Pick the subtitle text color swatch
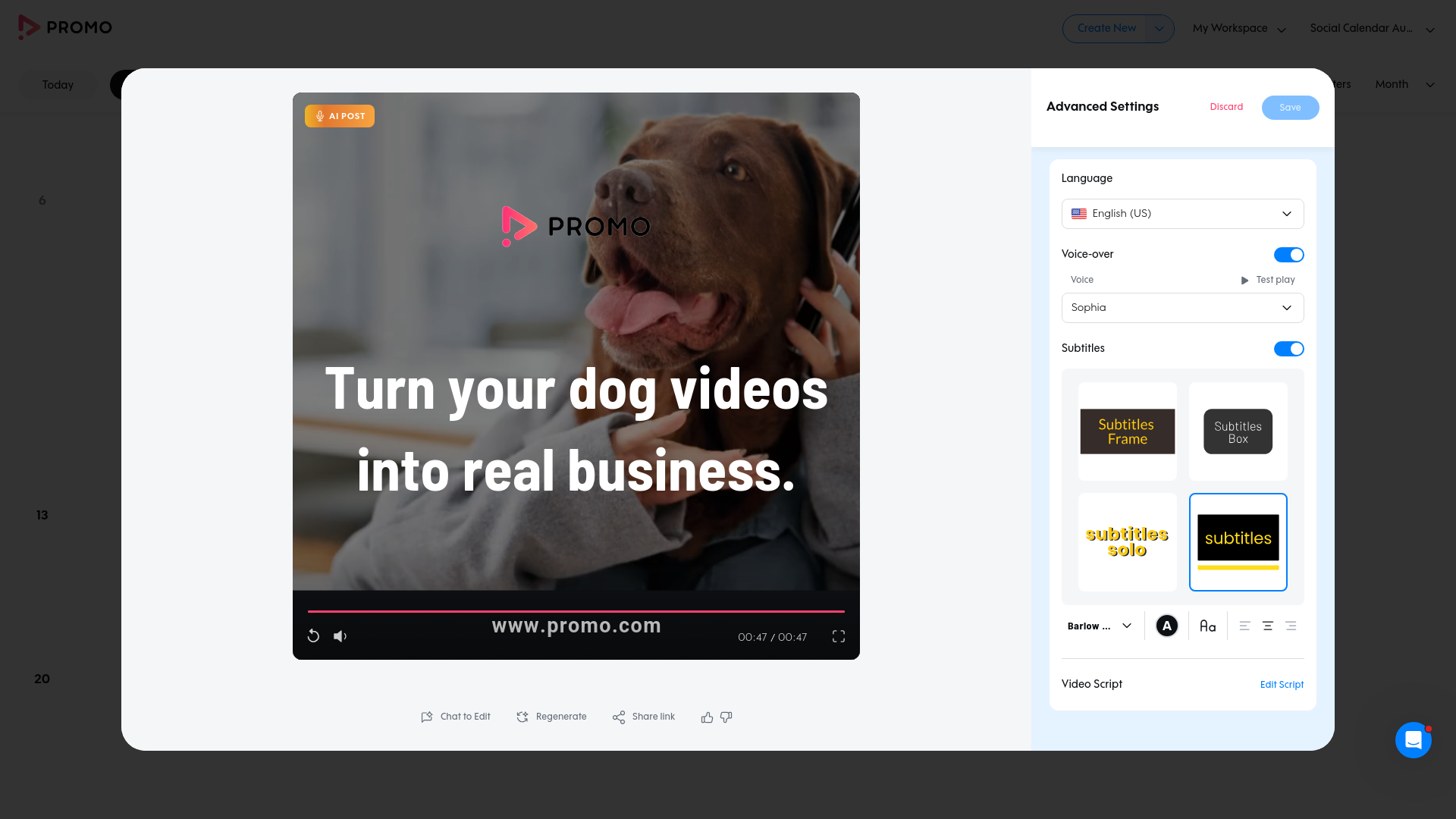The image size is (1456, 819). [1166, 626]
